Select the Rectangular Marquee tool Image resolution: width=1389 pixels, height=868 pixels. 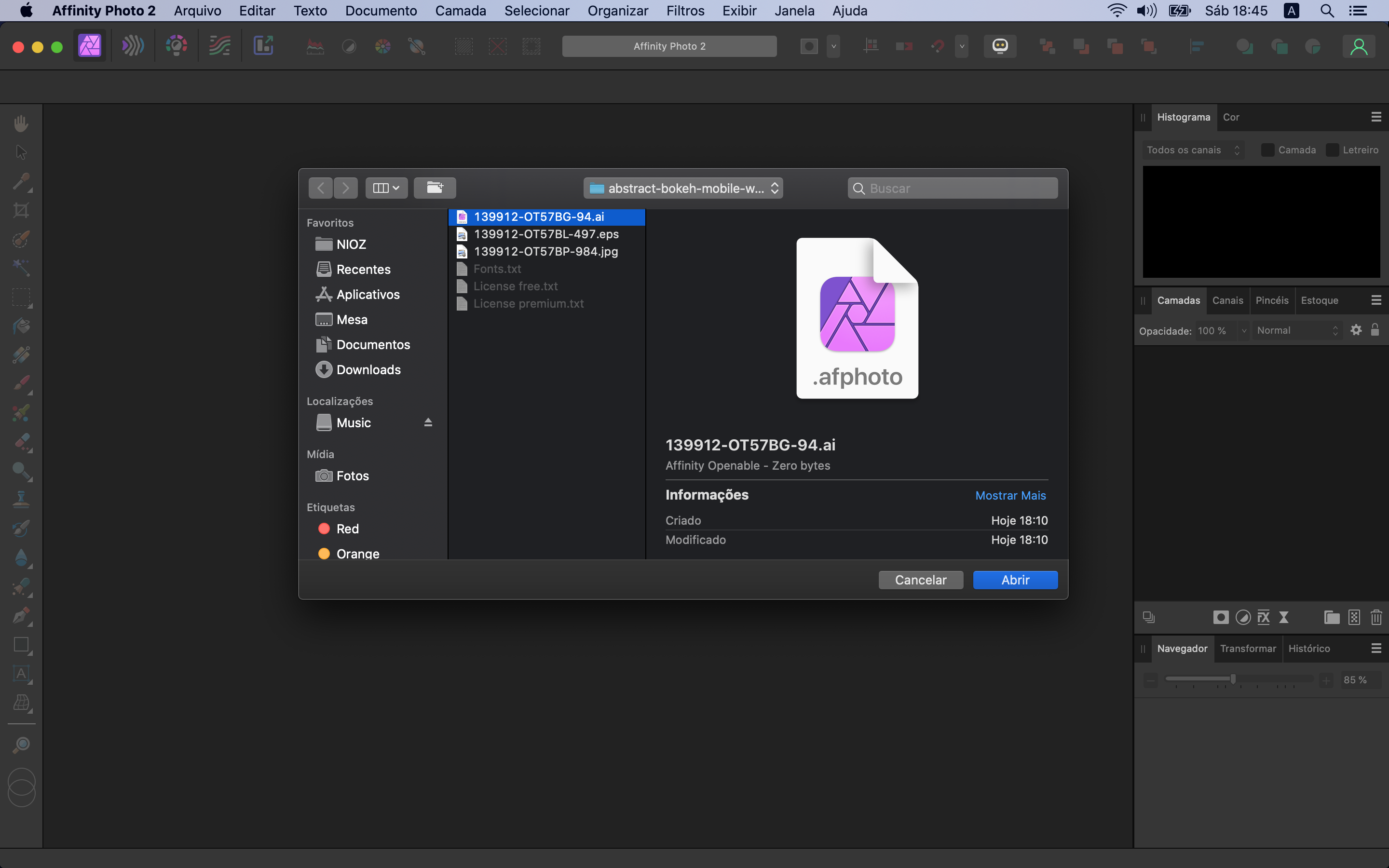(21, 298)
